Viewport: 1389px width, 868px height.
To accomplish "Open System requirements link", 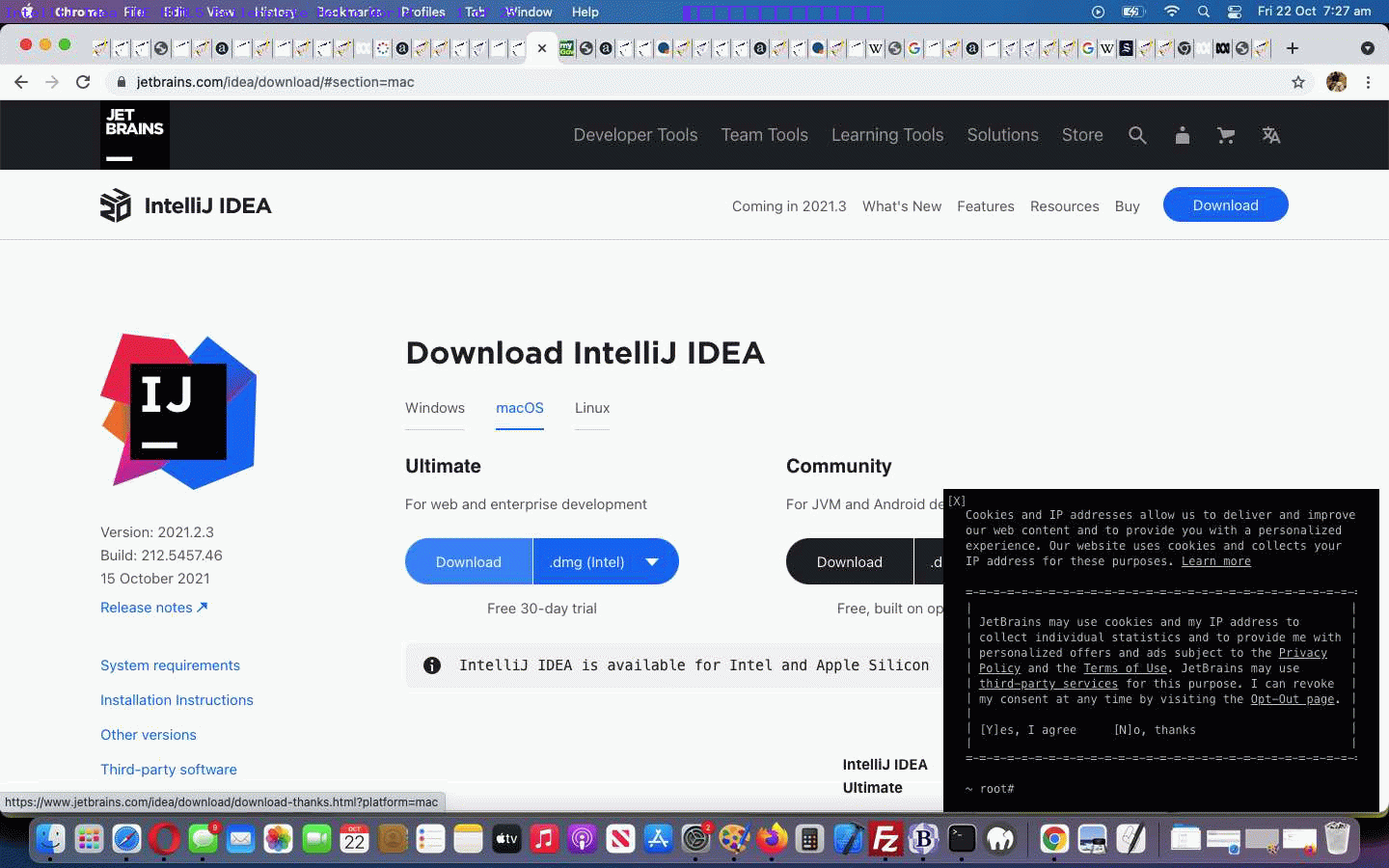I will point(170,665).
